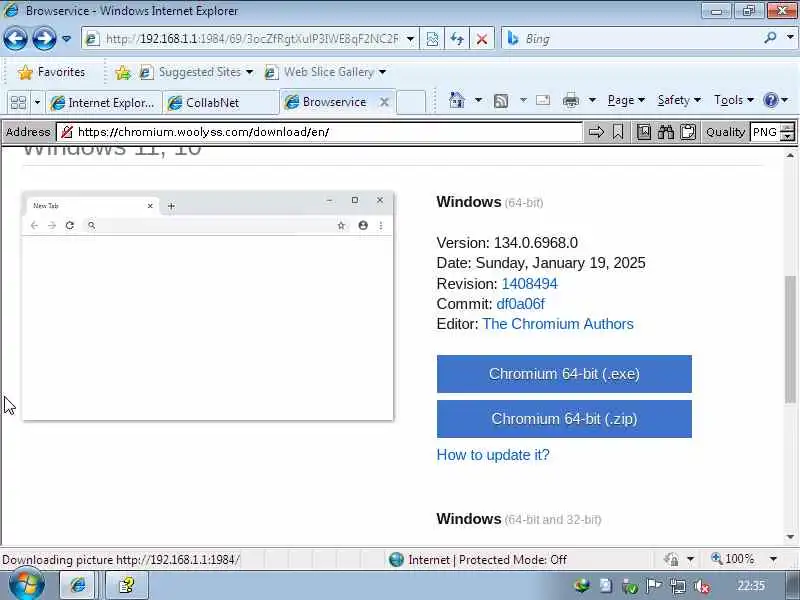Open the Windows Start button

[x=27, y=584]
